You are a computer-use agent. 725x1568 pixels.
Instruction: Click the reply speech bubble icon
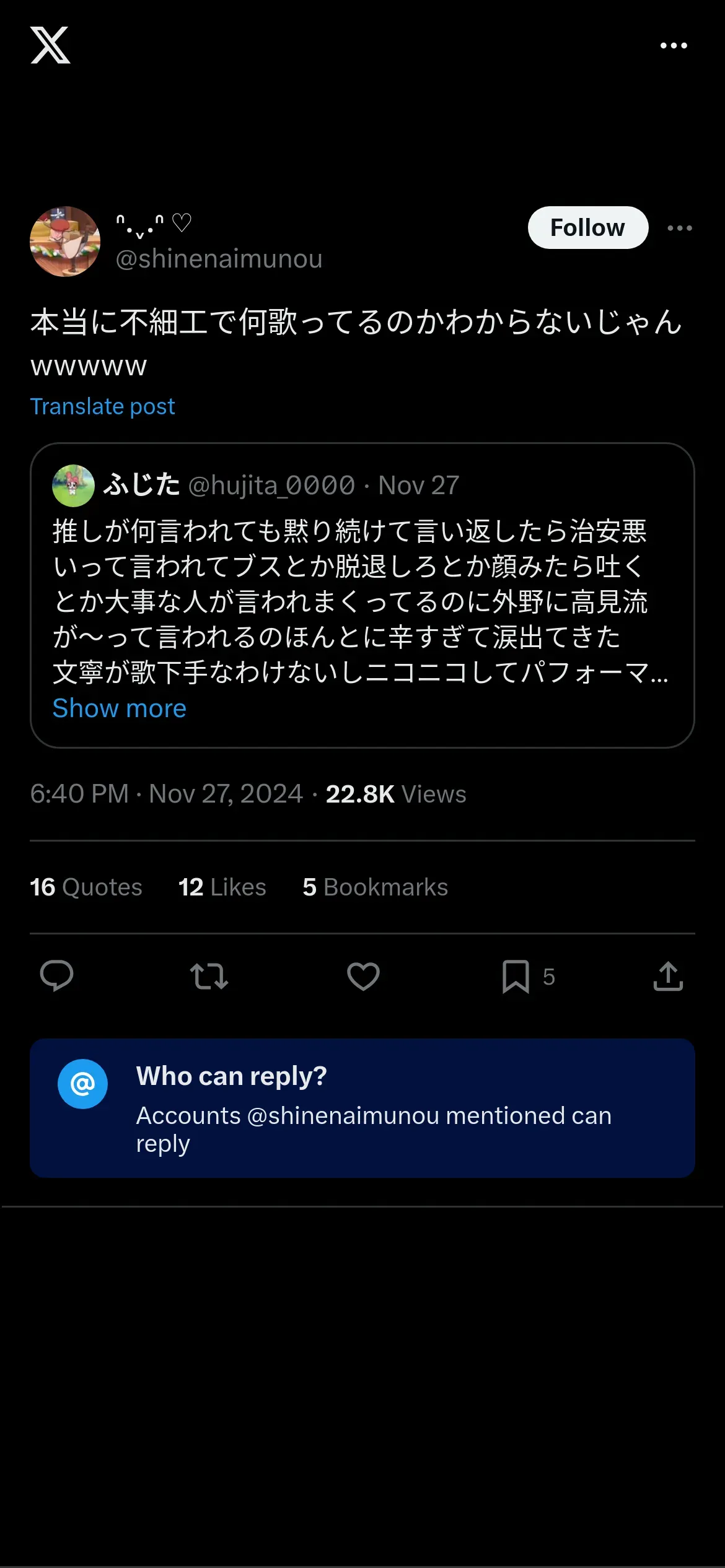click(x=56, y=976)
